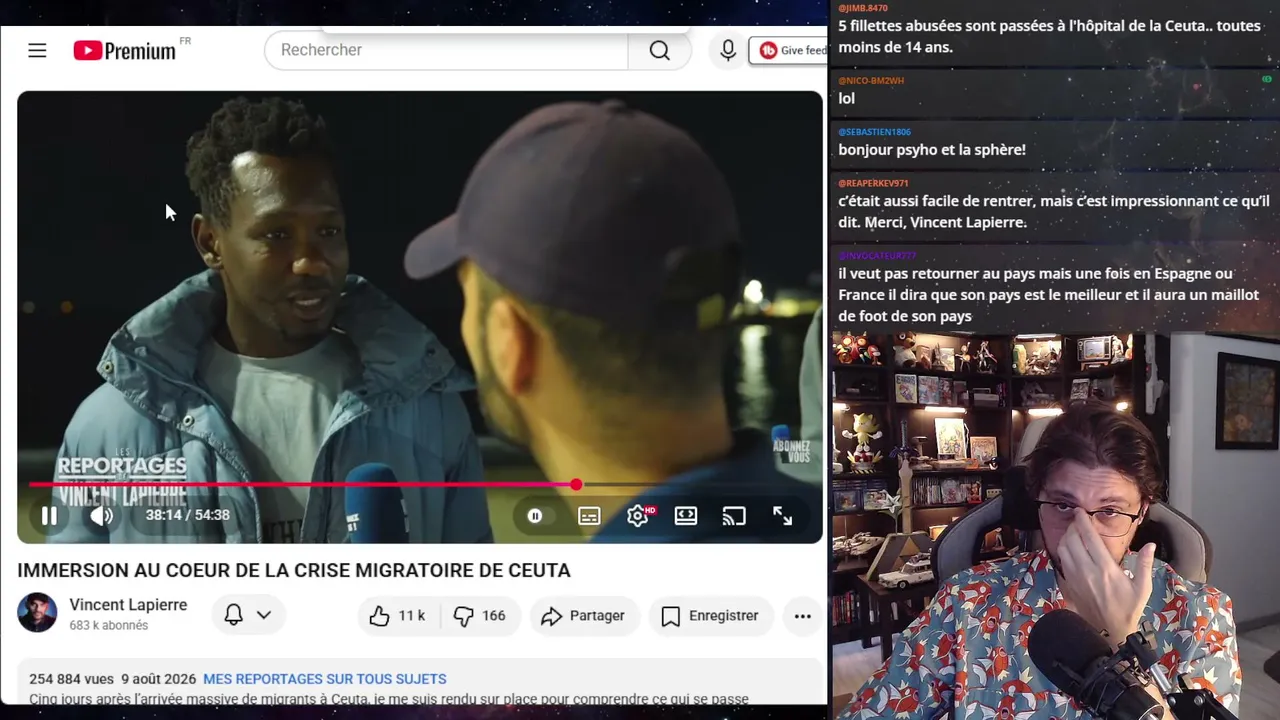Open MES REPORTAGES SUR TOUS SUJETS link
The image size is (1280, 720).
click(325, 679)
